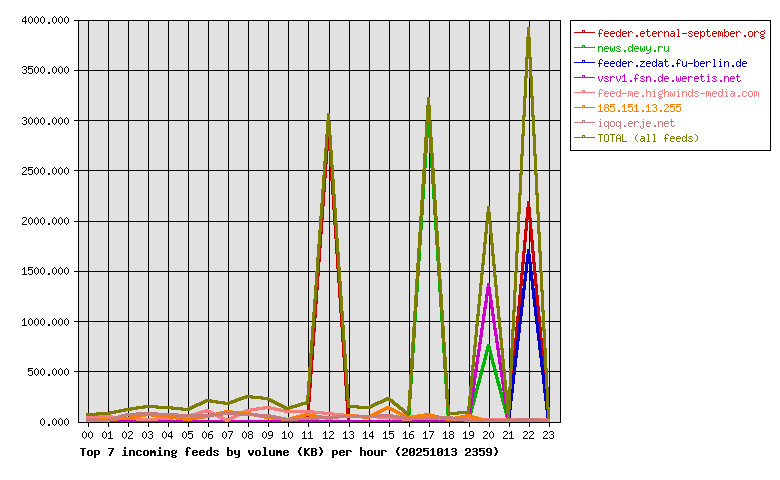This screenshot has height=480, width=780.
Task: Click the 4000.000 y-axis label
Action: point(45,20)
